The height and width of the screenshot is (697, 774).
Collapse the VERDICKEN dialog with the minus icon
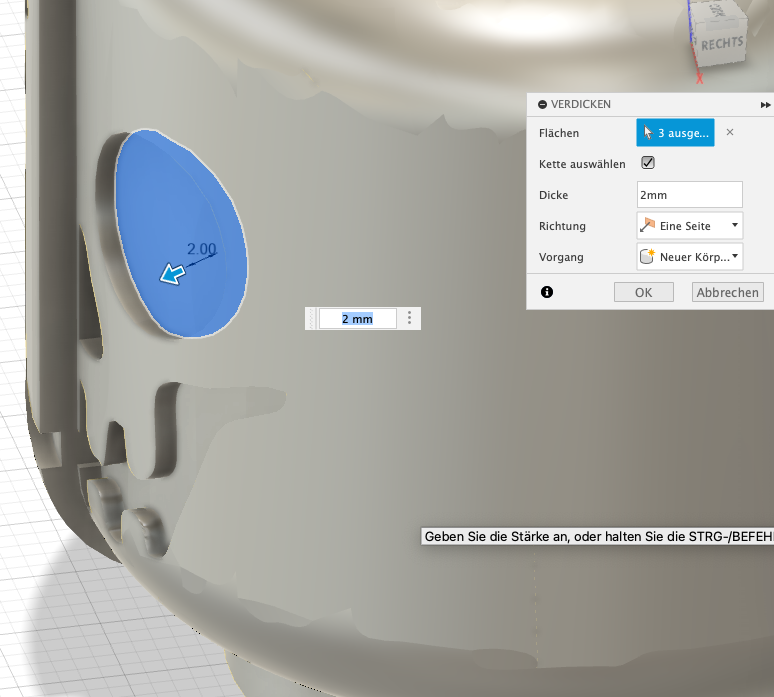tap(542, 104)
